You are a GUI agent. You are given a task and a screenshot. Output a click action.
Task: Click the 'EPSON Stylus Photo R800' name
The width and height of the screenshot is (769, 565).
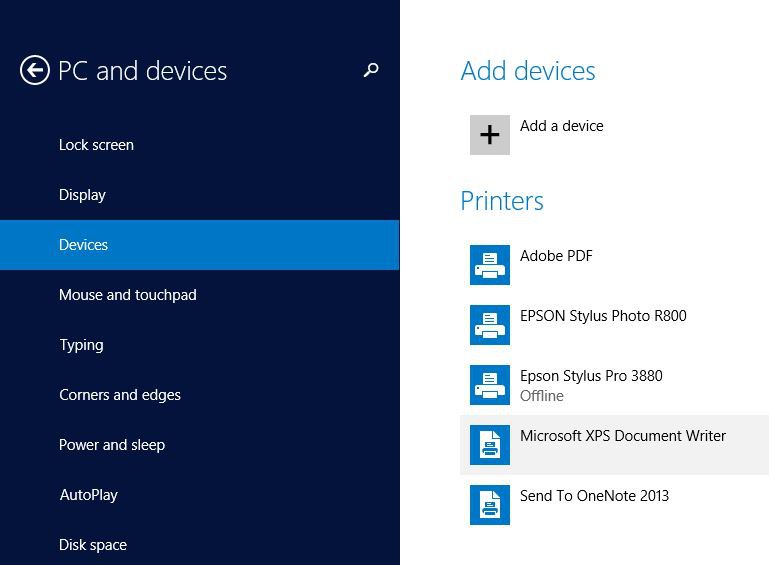(603, 316)
